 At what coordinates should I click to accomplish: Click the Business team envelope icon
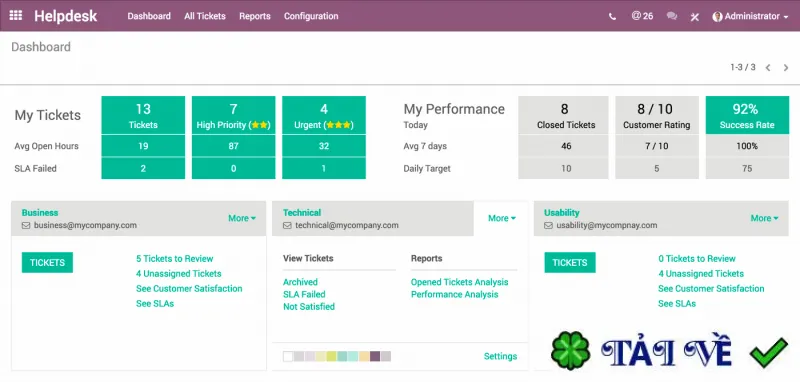pos(26,225)
